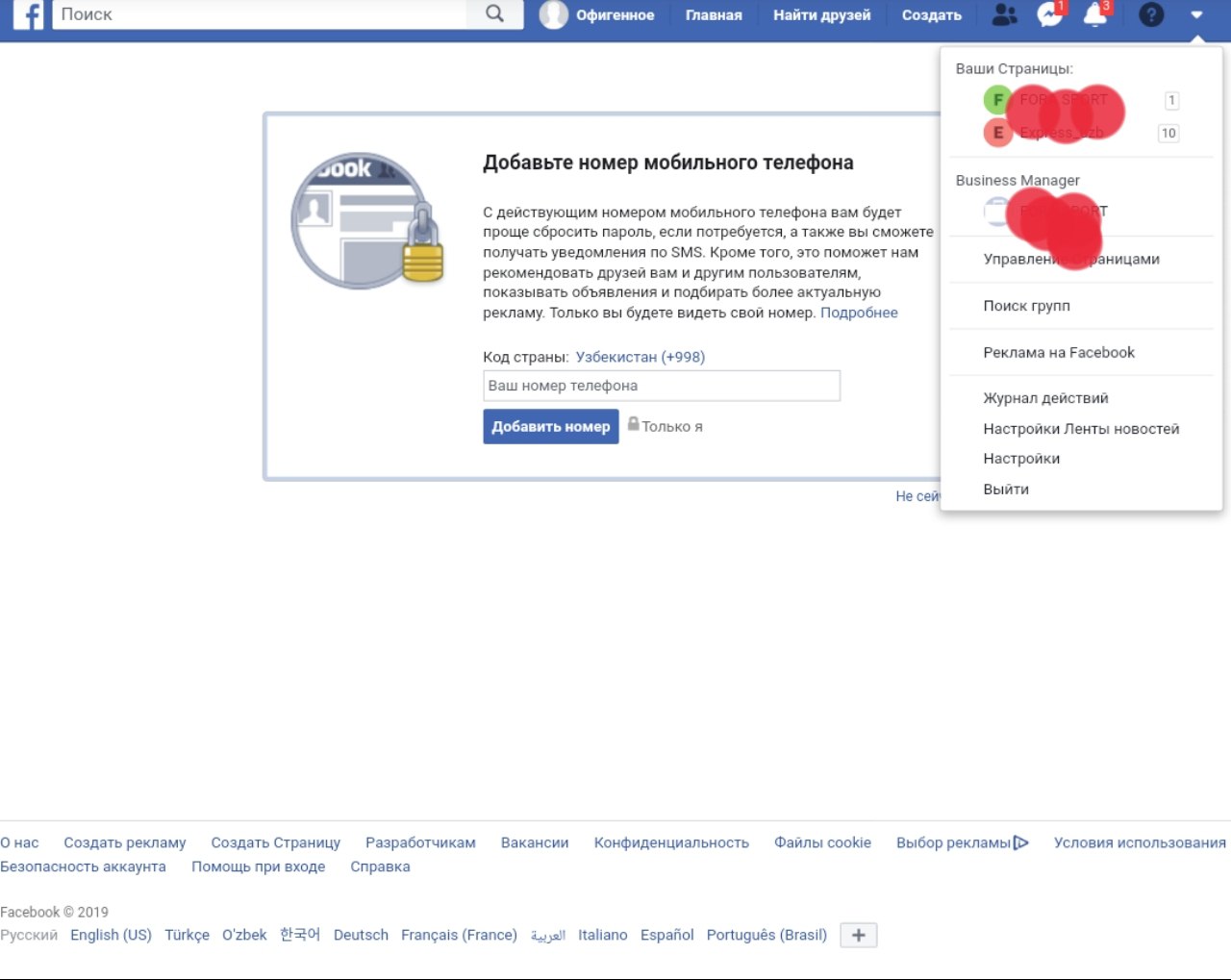Open Настройки Ленты новостей menu item
The image size is (1231, 980).
tap(1081, 429)
